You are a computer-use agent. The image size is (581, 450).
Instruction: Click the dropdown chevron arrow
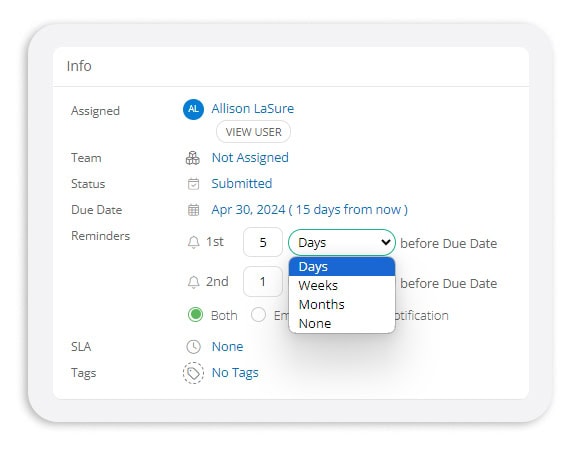(385, 242)
